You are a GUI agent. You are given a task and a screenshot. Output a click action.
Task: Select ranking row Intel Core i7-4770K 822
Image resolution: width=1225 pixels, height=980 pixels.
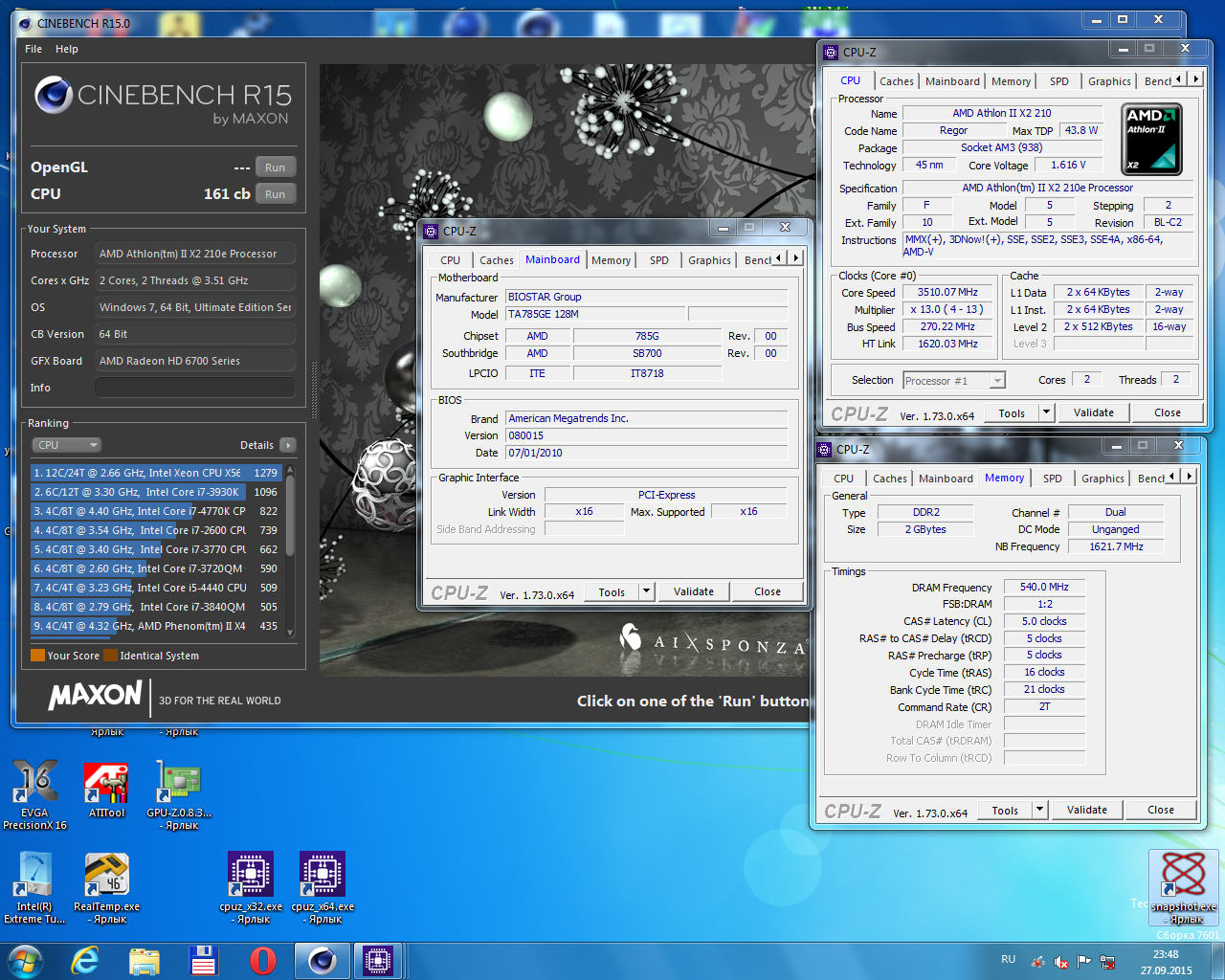[156, 511]
